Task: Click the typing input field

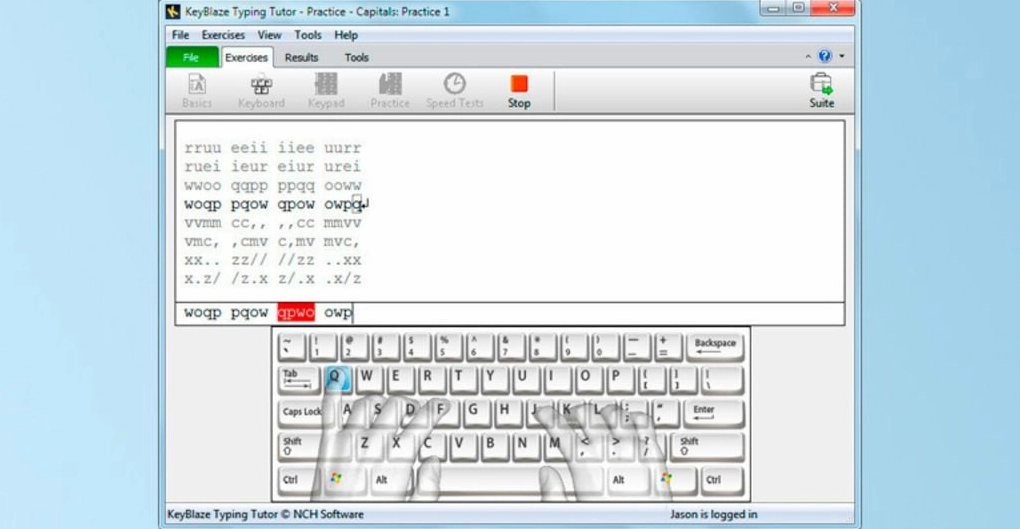Action: click(x=510, y=313)
